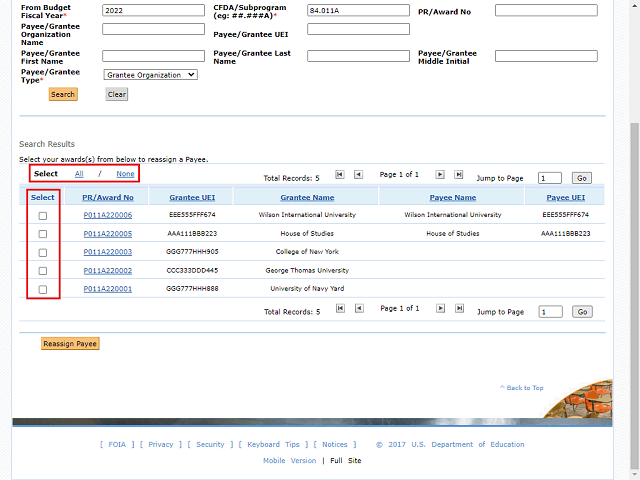
Task: Sort results by Grantee Name column header
Action: [307, 198]
